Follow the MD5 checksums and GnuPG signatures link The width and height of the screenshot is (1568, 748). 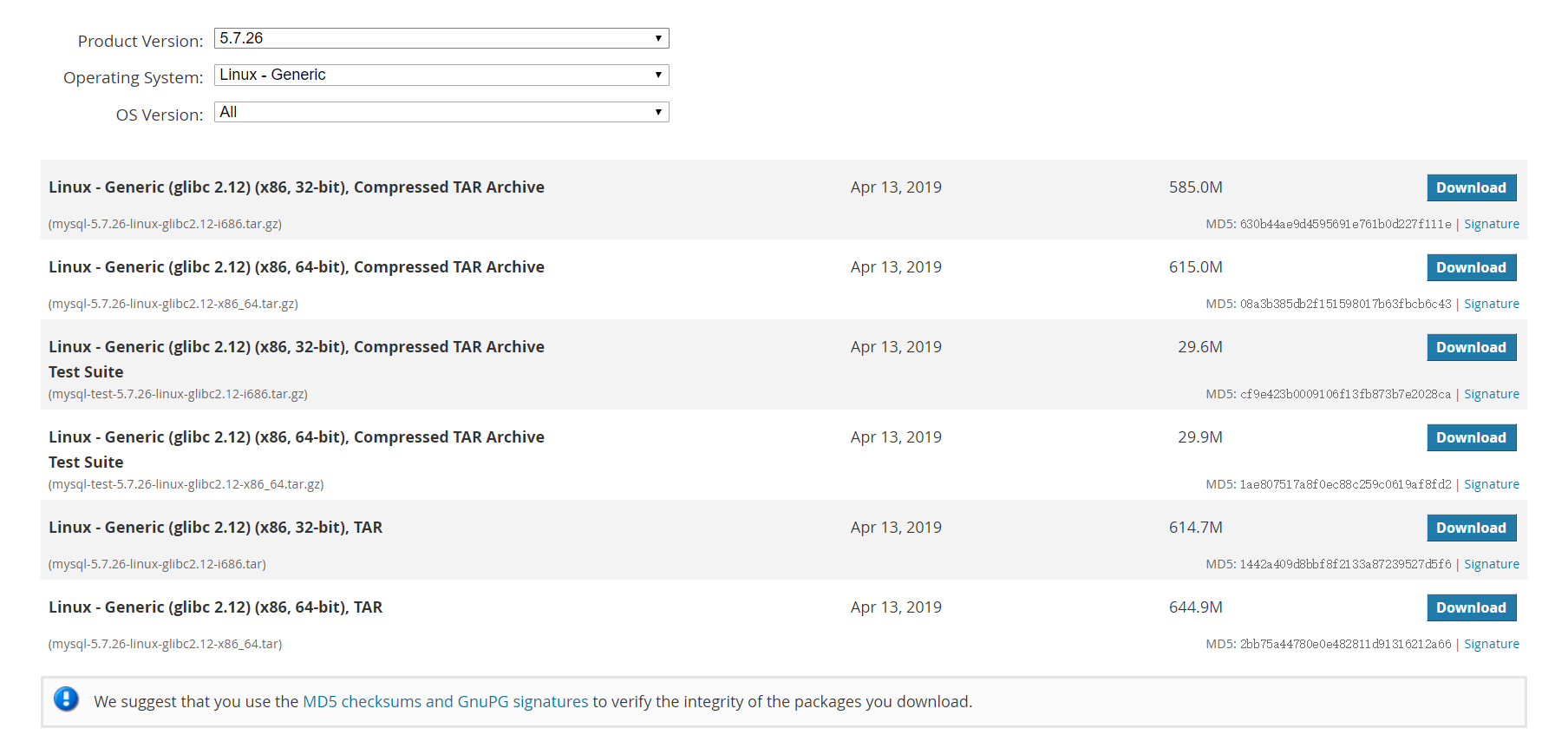click(445, 701)
